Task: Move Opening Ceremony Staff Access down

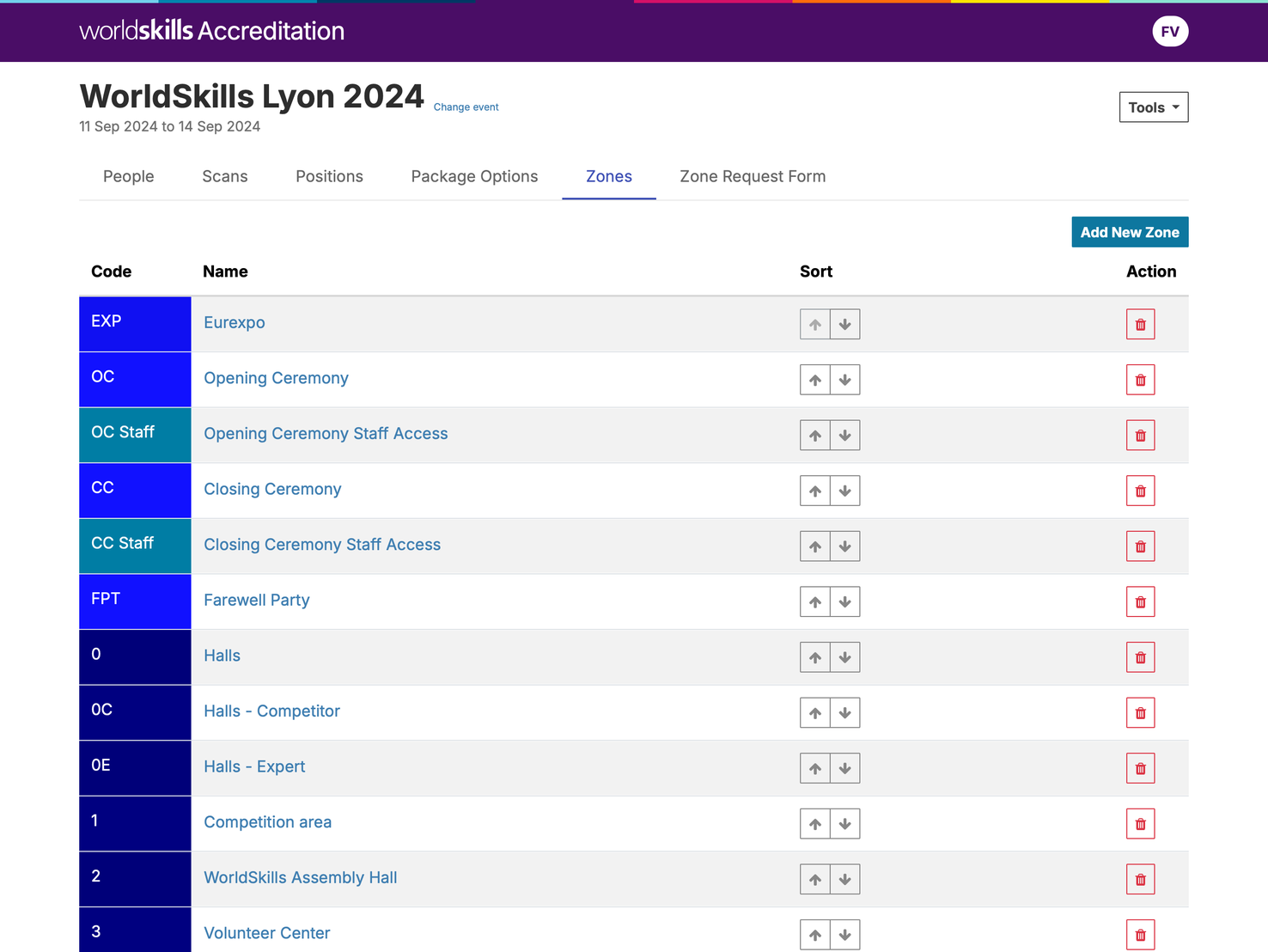Action: tap(845, 436)
